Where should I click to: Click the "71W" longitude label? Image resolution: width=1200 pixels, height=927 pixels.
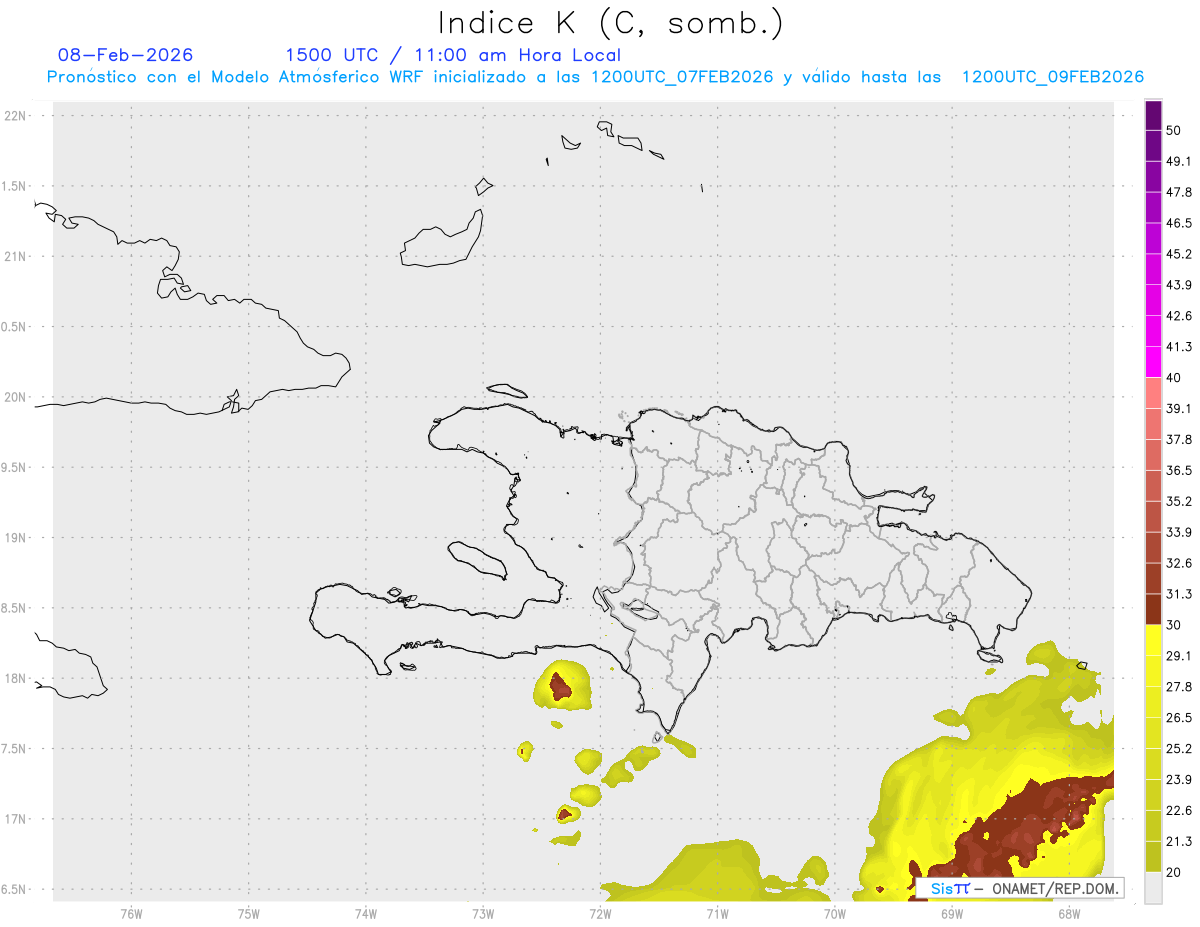tap(717, 913)
